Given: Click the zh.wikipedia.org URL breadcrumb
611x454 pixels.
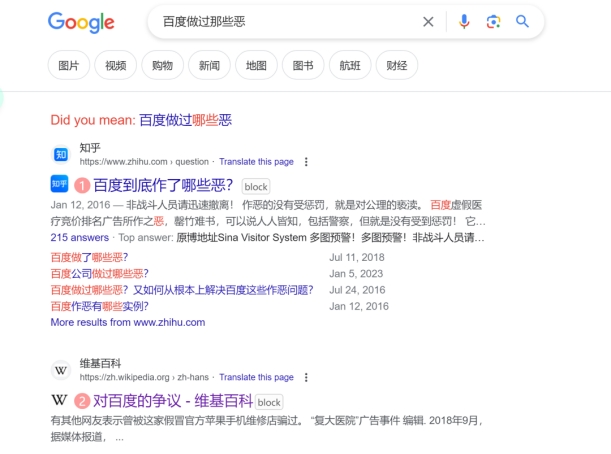Looking at the screenshot, I should point(144,377).
